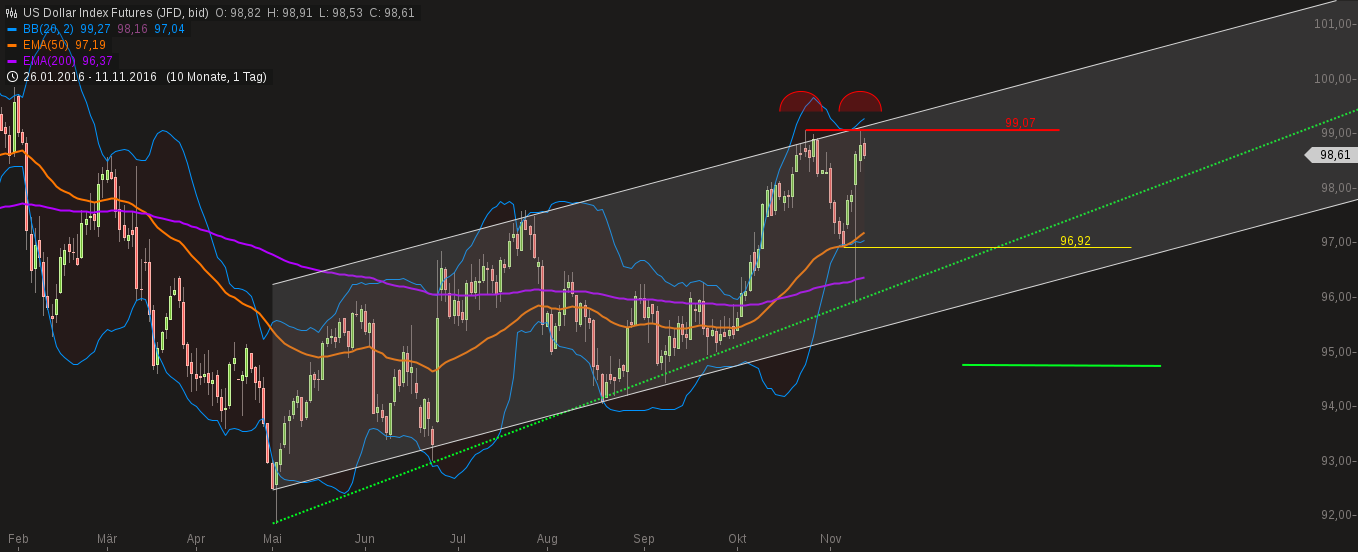Click the current price tag 98,61

click(1331, 155)
